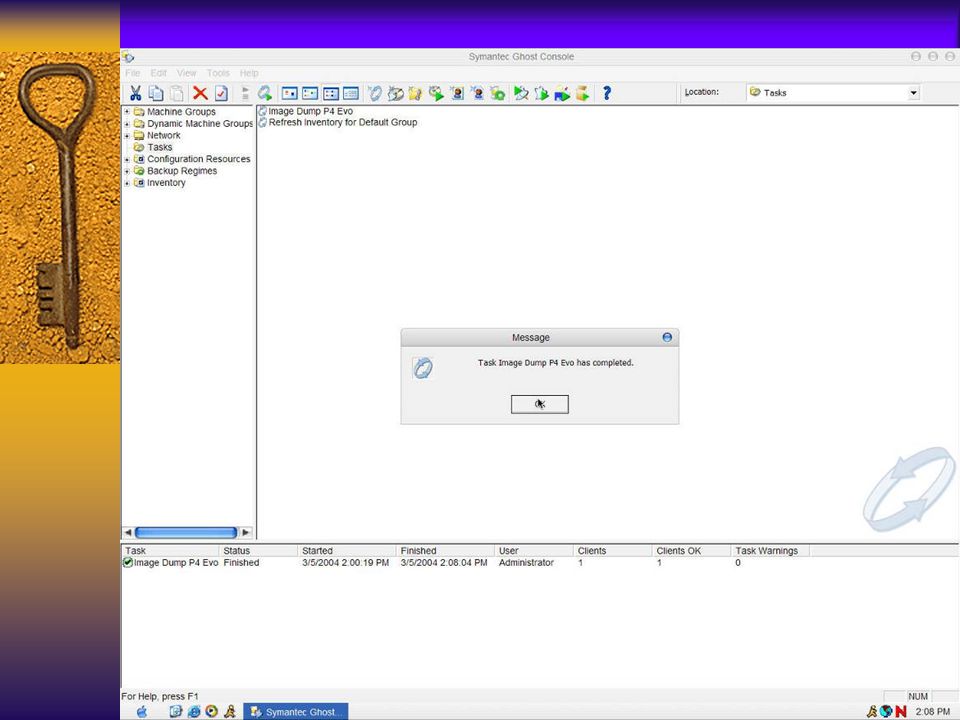The width and height of the screenshot is (960, 720).
Task: Click the globe icon in system tray
Action: point(886,711)
